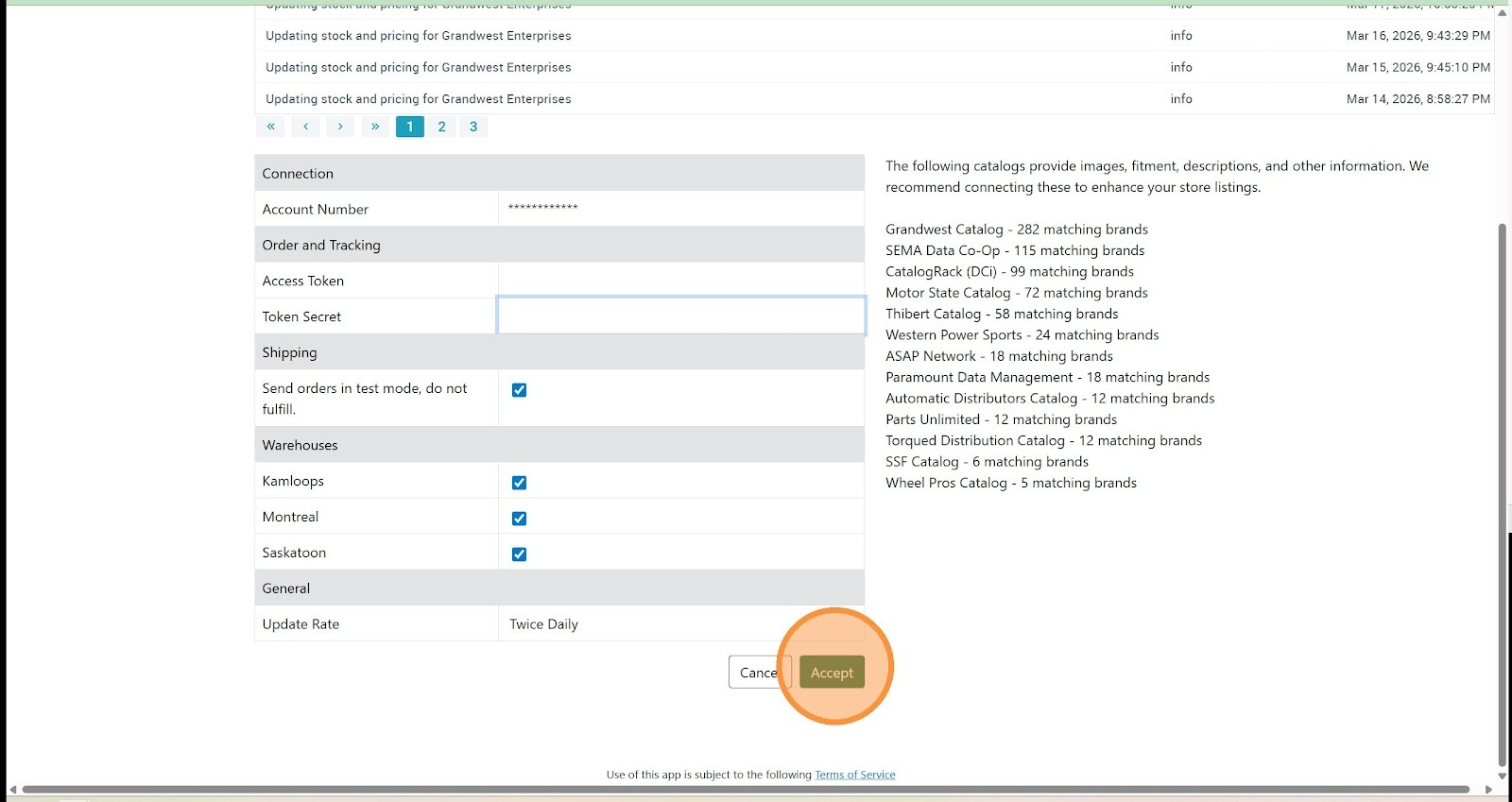Click the Warehouses section header
This screenshot has width=1512, height=802.
pos(559,445)
